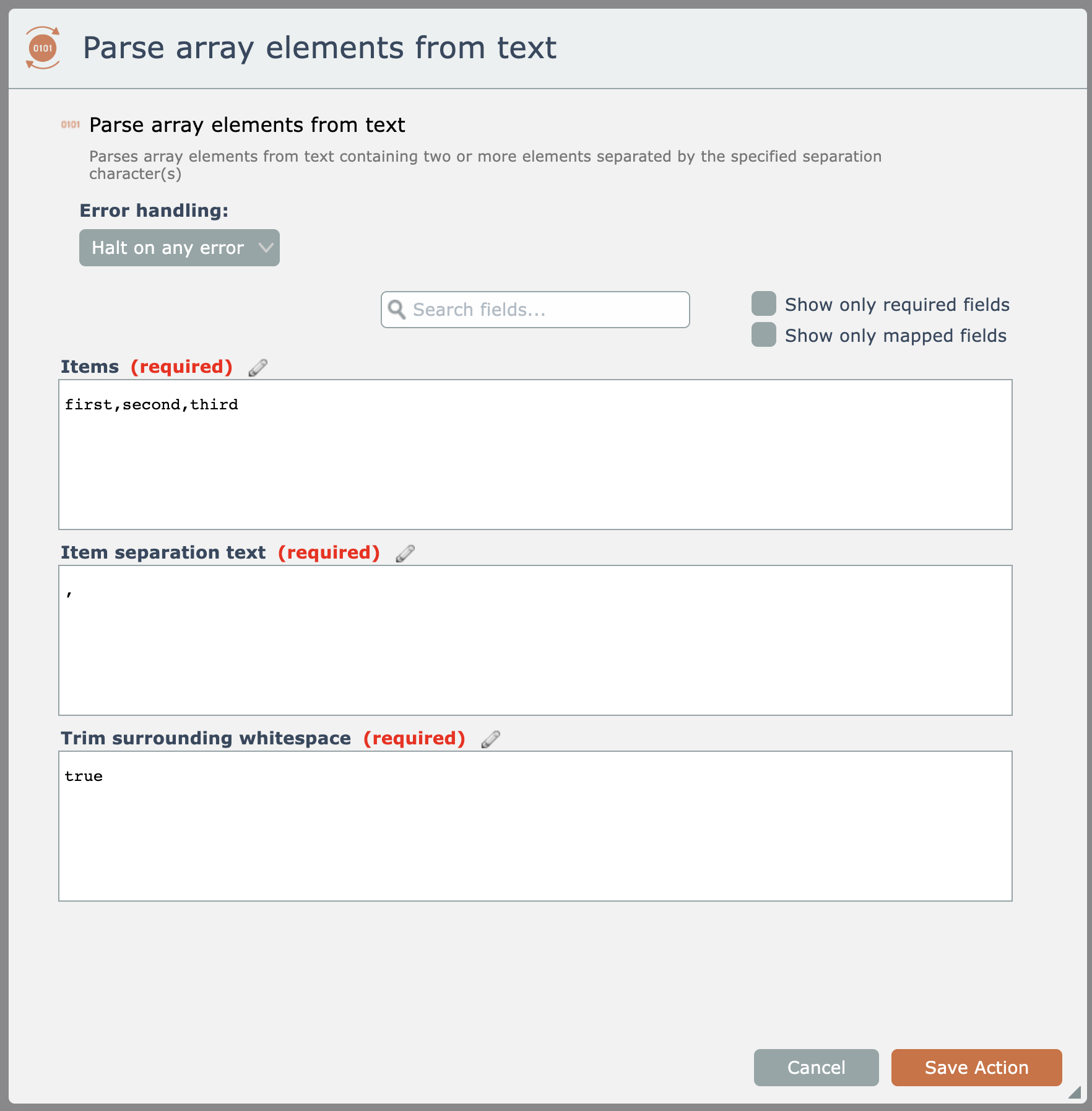1092x1111 pixels.
Task: Enable Show only required fields checkbox
Action: point(764,304)
